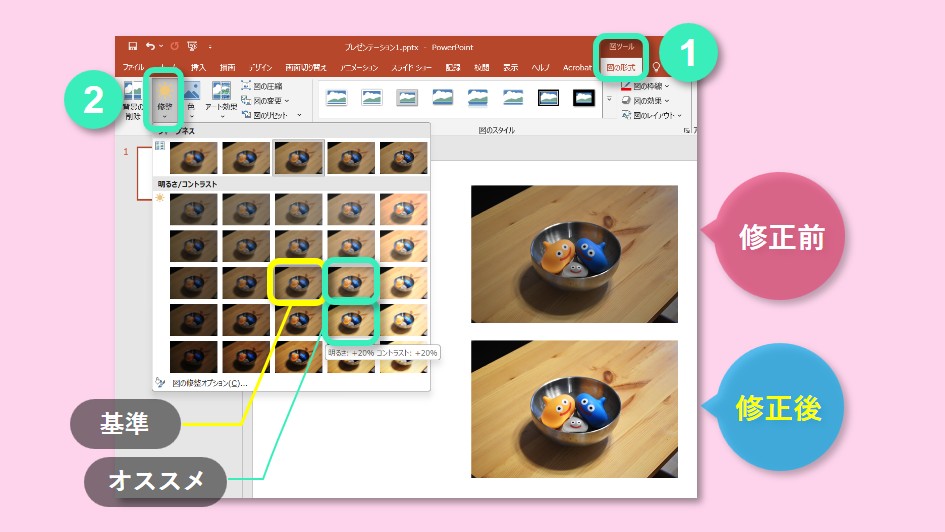Apply the sixth picture style thumbnail
Viewport: 945px width, 532px height.
(513, 98)
